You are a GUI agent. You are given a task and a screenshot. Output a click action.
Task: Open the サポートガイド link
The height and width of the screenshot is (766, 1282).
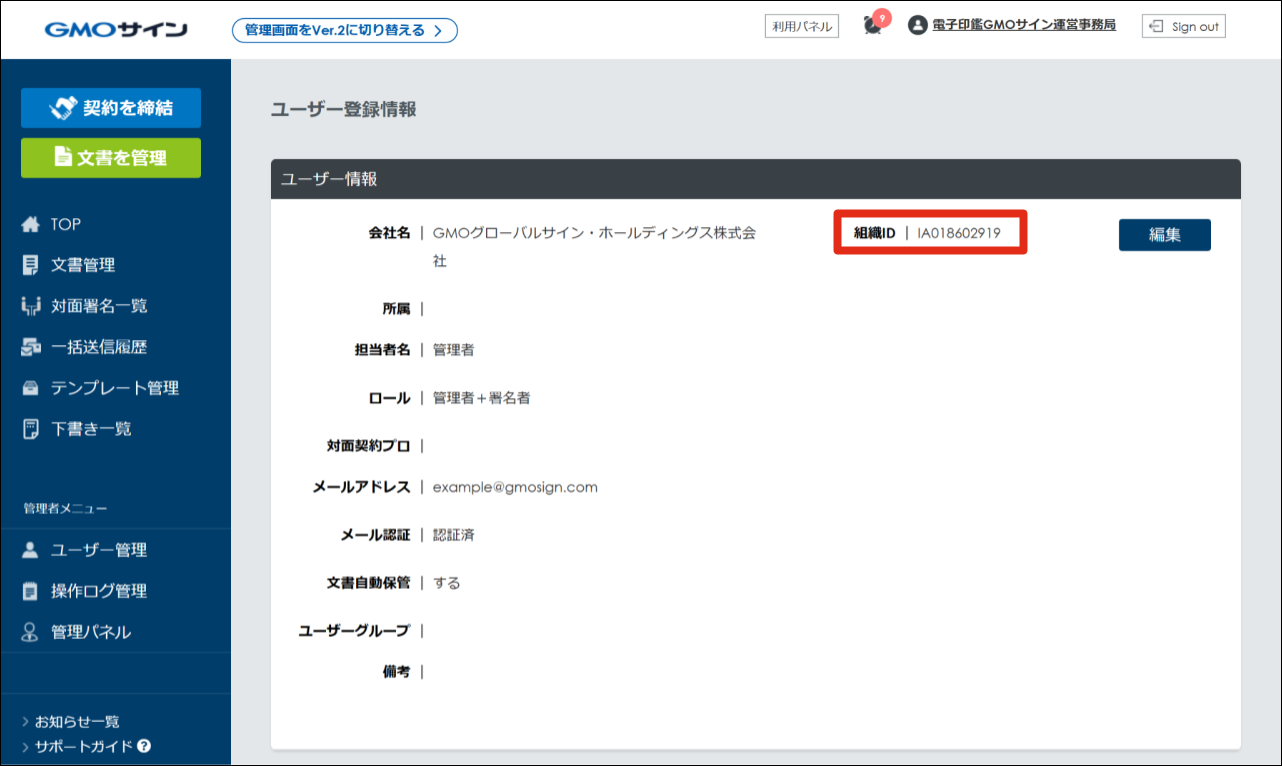click(83, 746)
